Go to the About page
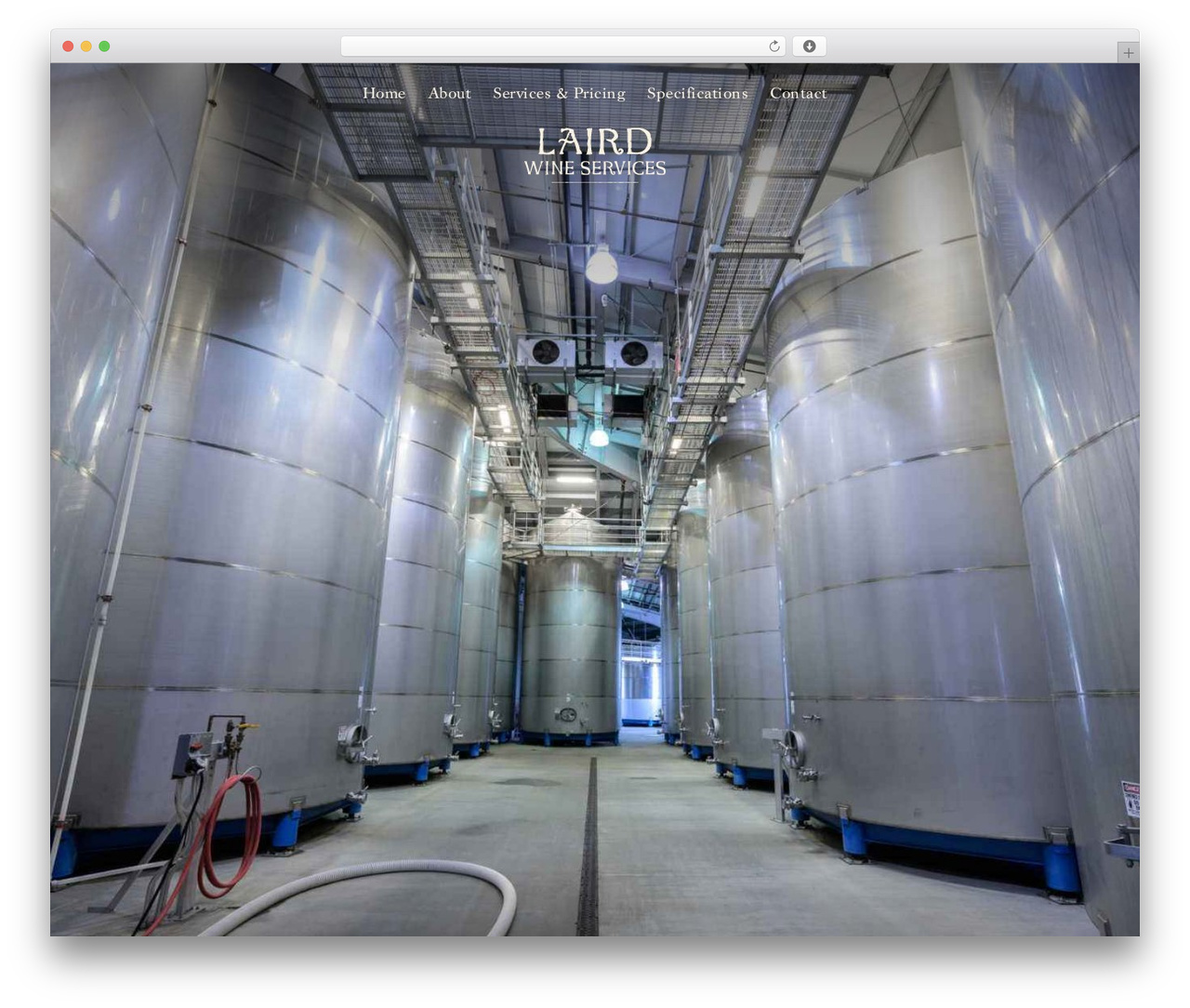The width and height of the screenshot is (1190, 1008). coord(449,93)
